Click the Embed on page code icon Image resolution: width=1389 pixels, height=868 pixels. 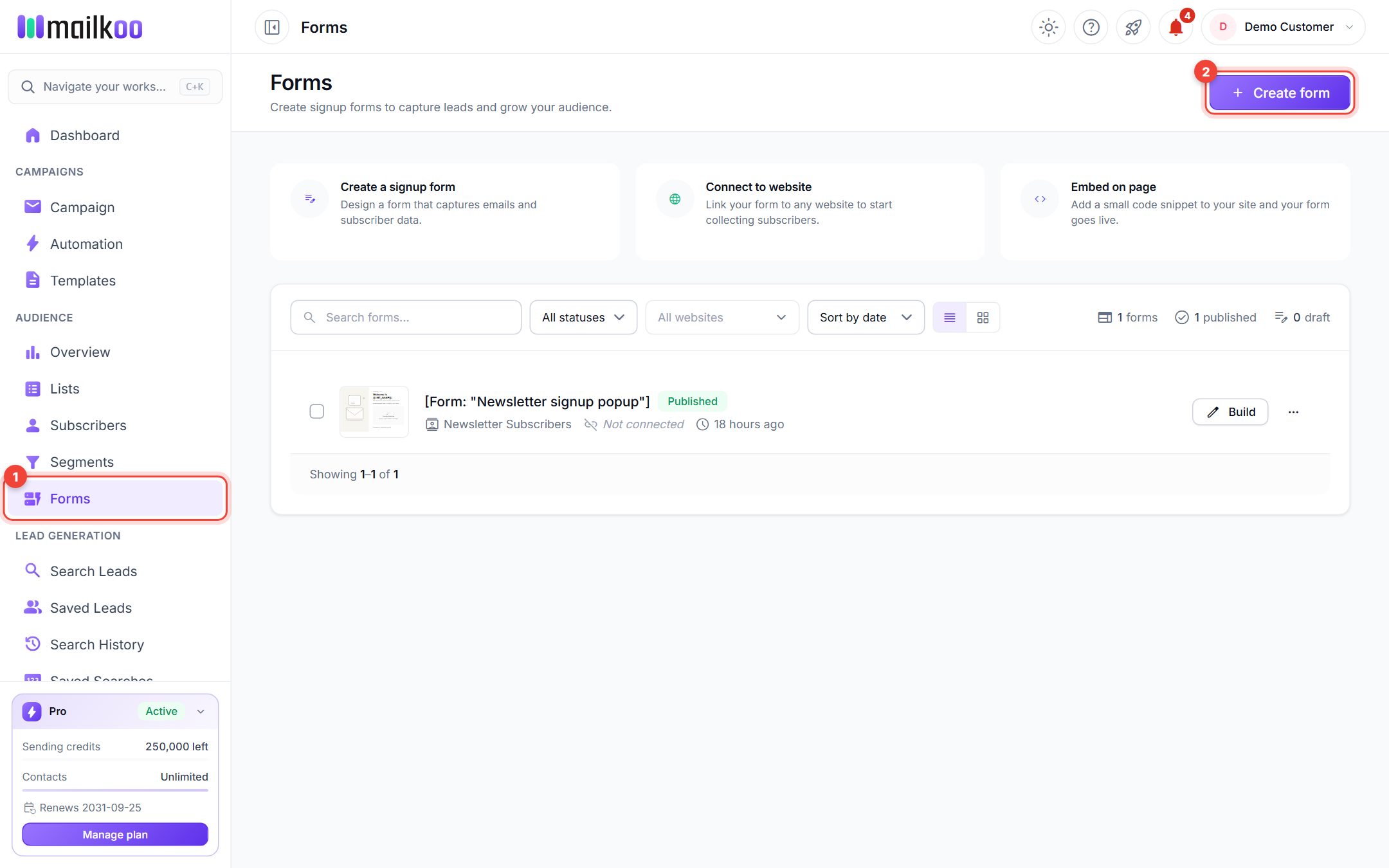coord(1040,199)
